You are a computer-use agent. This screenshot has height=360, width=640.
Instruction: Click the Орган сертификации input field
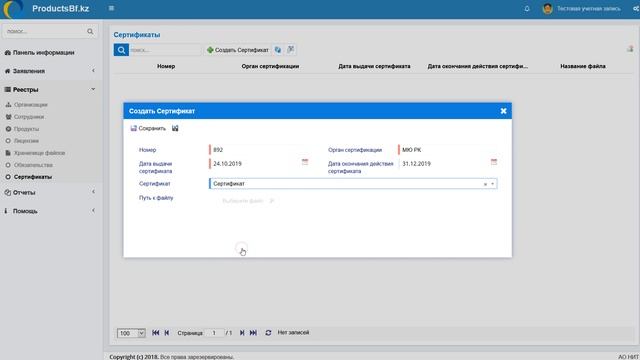pos(448,150)
